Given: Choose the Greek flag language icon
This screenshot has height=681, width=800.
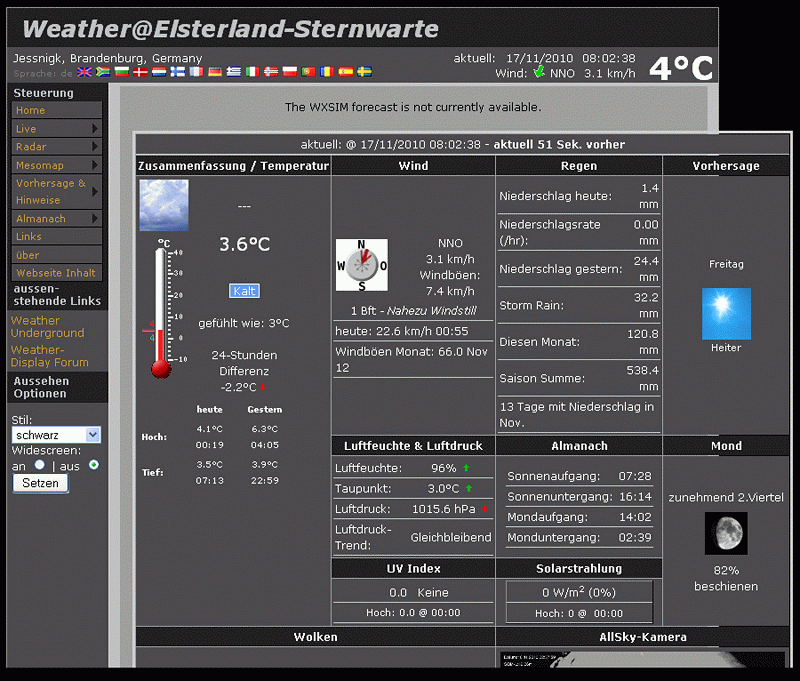Looking at the screenshot, I should (x=233, y=72).
